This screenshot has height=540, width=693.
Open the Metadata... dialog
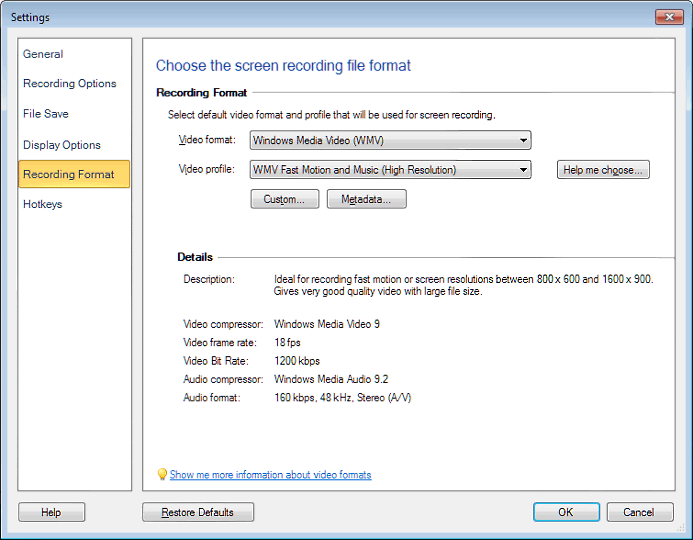(366, 199)
